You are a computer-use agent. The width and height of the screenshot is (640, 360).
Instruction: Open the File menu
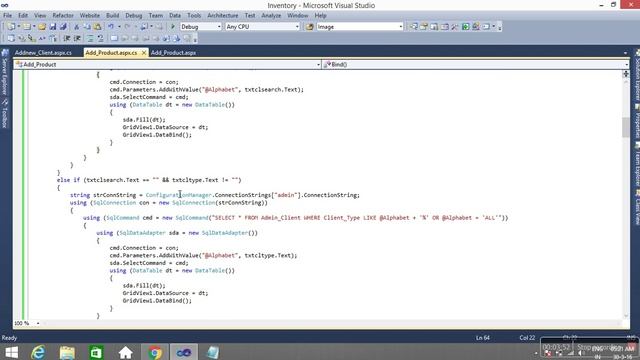point(7,16)
